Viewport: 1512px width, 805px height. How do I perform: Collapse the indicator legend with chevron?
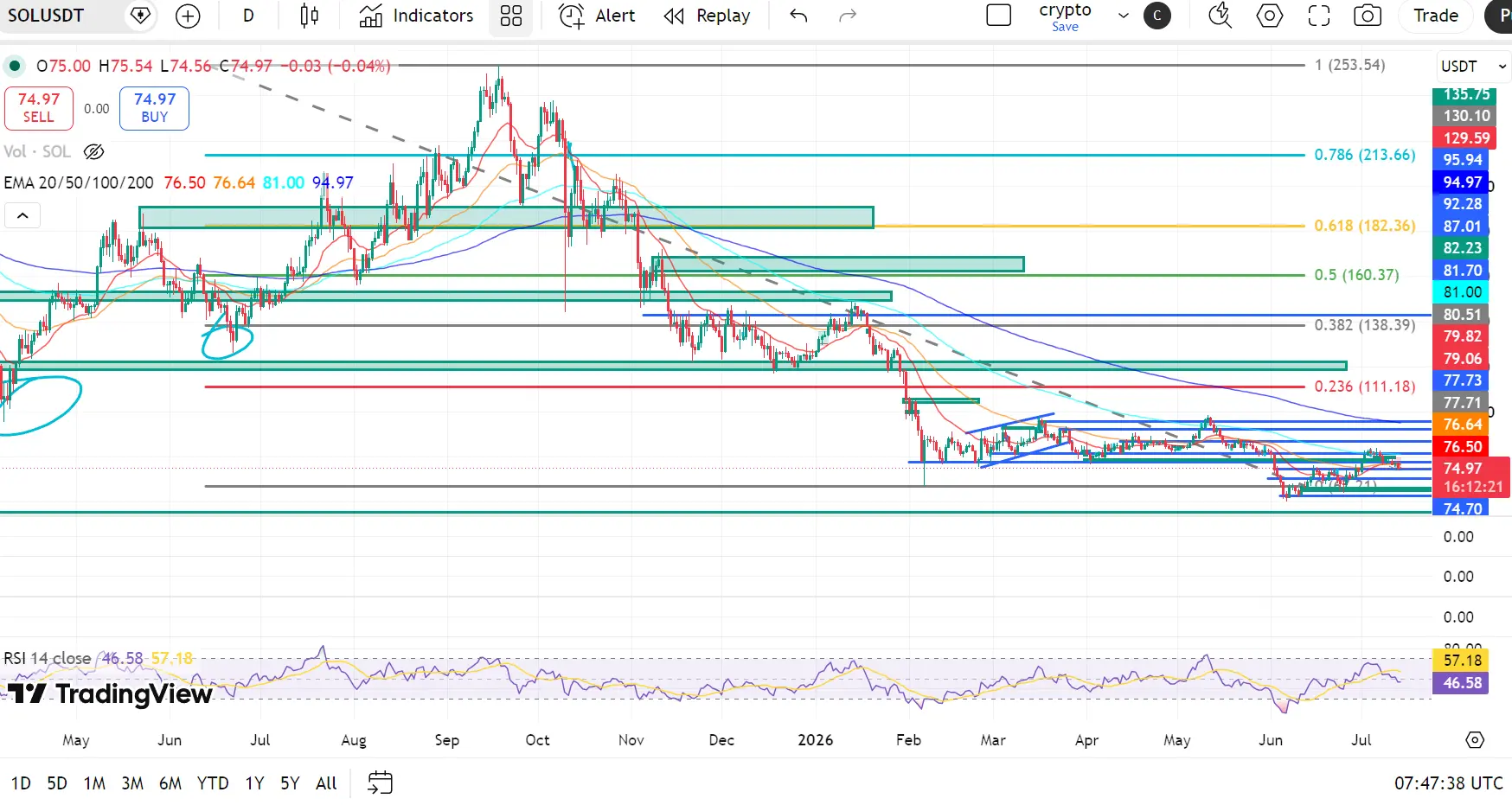click(x=22, y=215)
